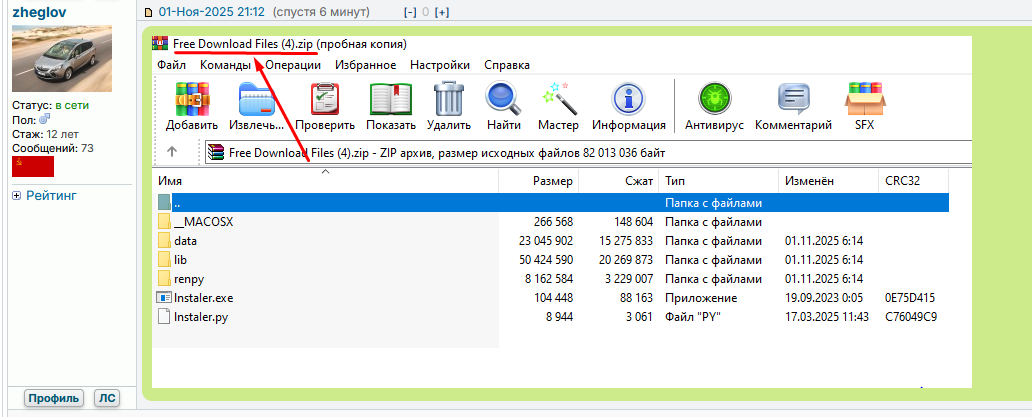Open the Файл menu
The width and height of the screenshot is (1032, 417).
point(171,65)
